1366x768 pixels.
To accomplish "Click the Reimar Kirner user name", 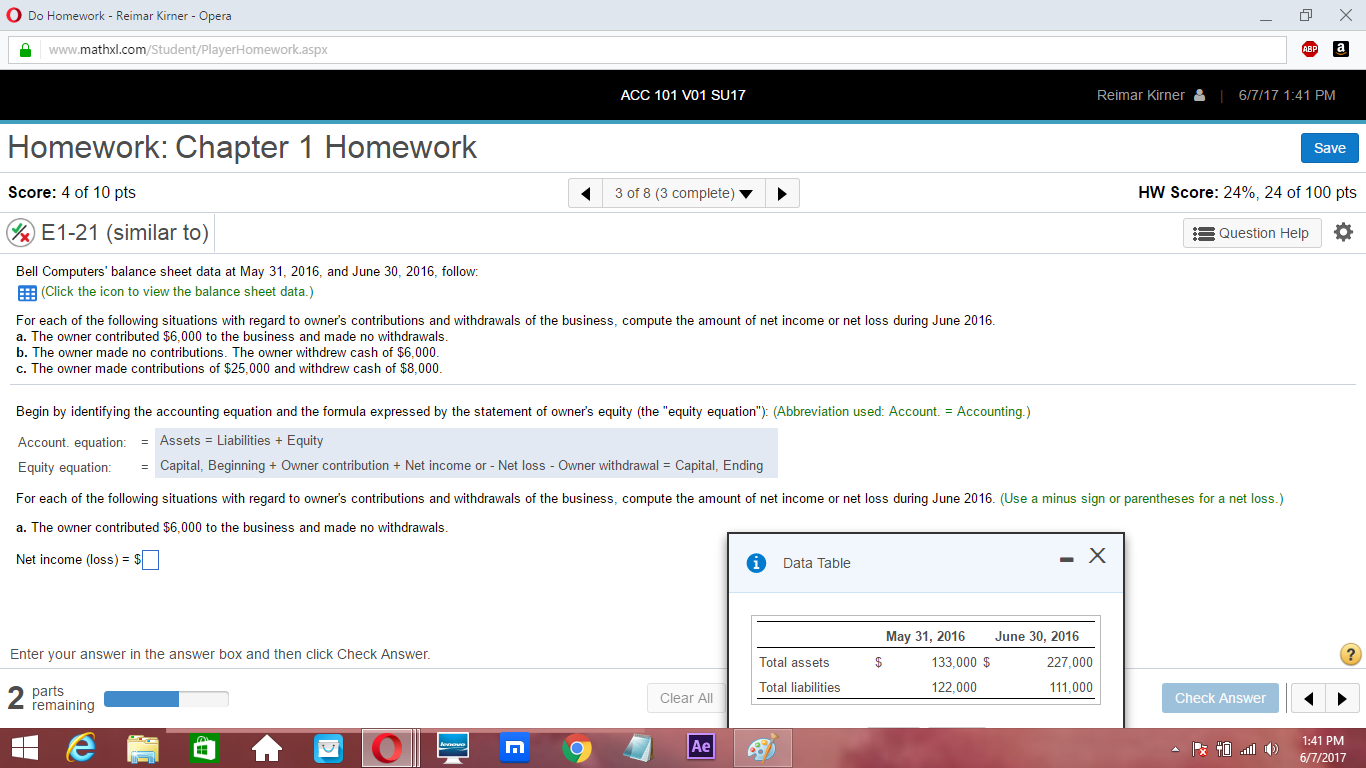I will (1140, 96).
